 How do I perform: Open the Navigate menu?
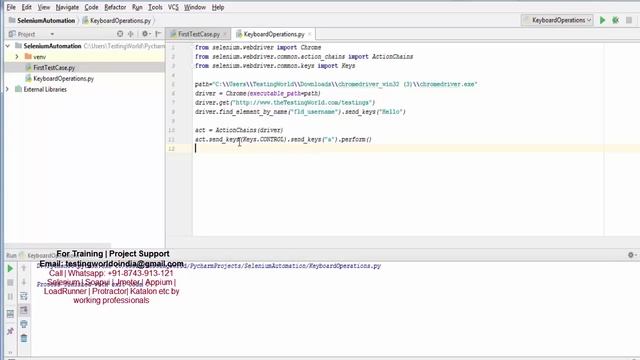67,7
